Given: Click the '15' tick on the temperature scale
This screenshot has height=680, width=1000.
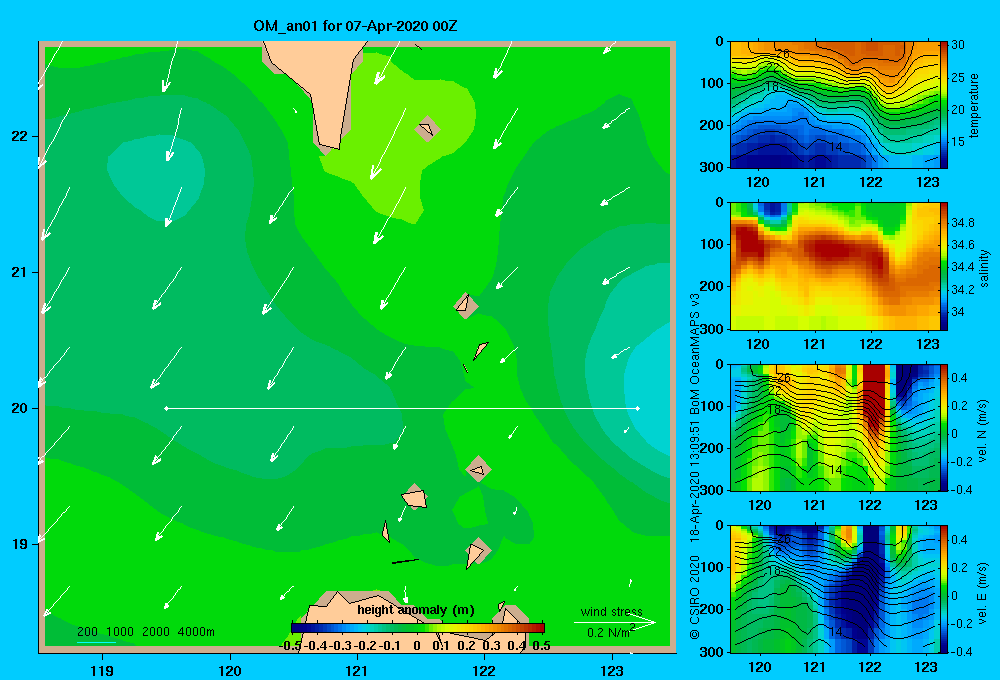Looking at the screenshot, I should pos(958,142).
